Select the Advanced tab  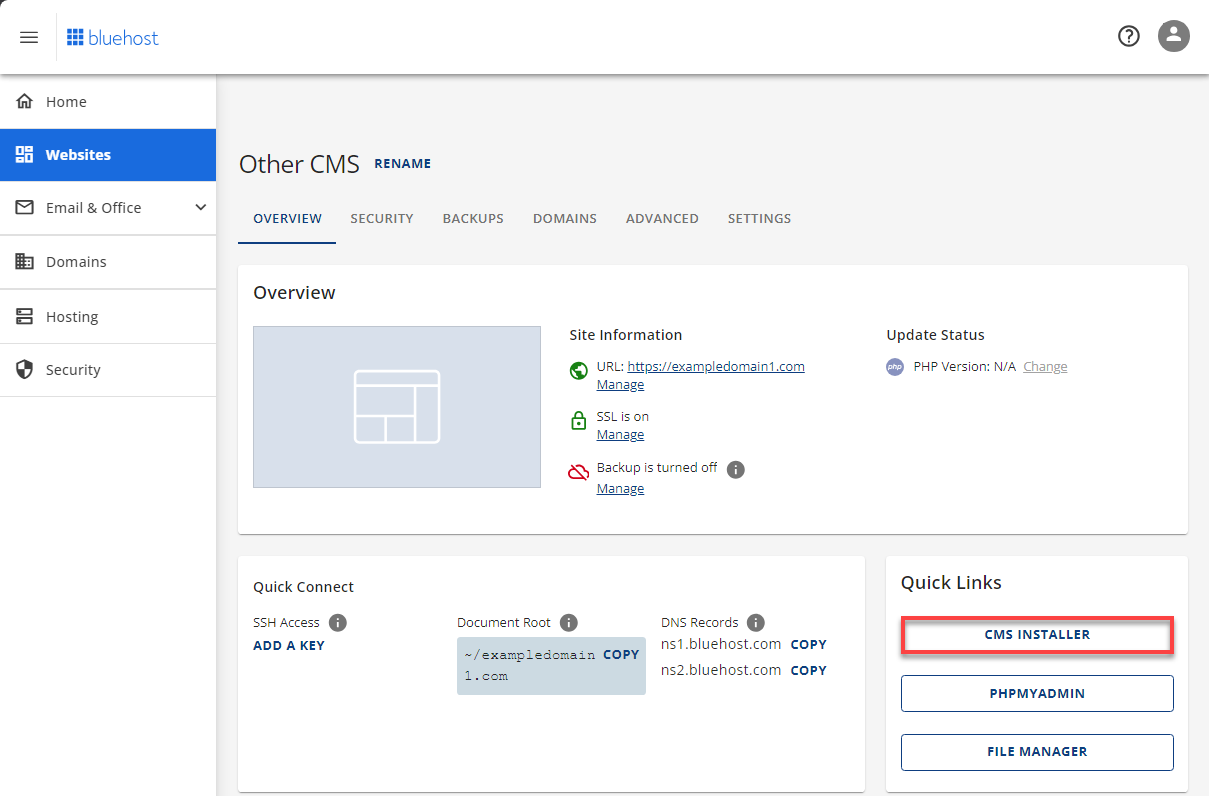click(662, 218)
